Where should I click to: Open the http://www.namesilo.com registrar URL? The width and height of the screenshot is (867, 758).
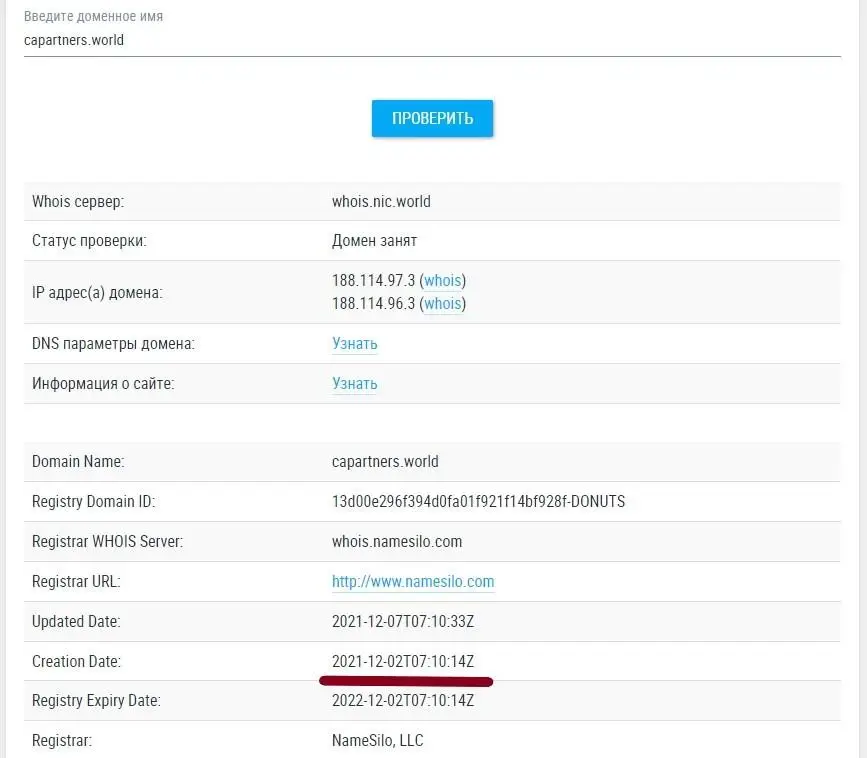click(x=413, y=582)
